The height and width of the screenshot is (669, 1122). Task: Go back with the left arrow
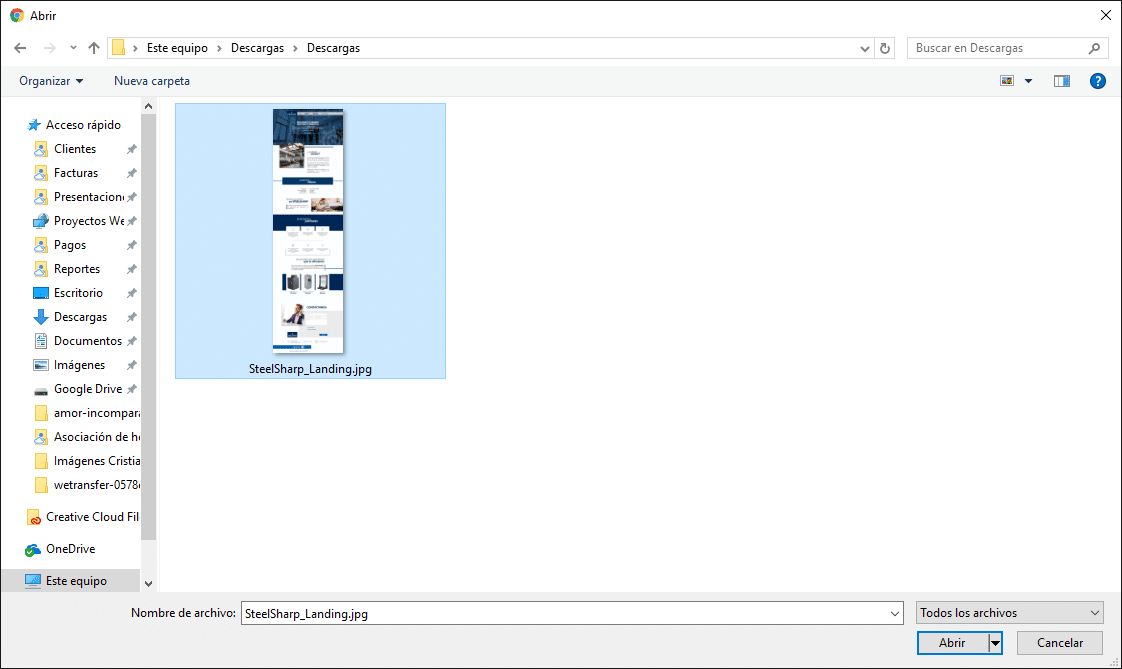coord(20,48)
